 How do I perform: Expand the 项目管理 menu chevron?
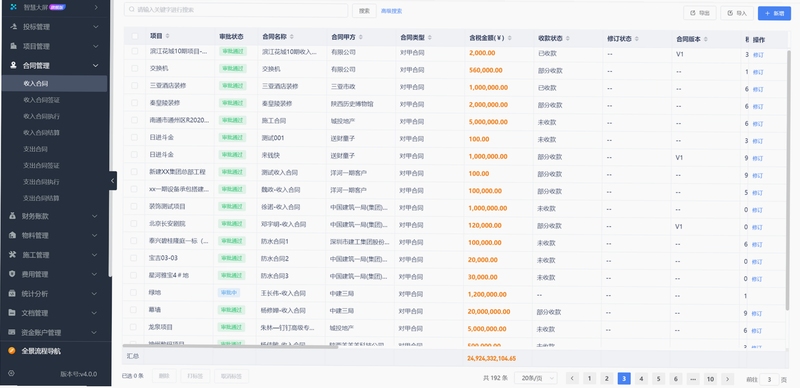[x=95, y=46]
